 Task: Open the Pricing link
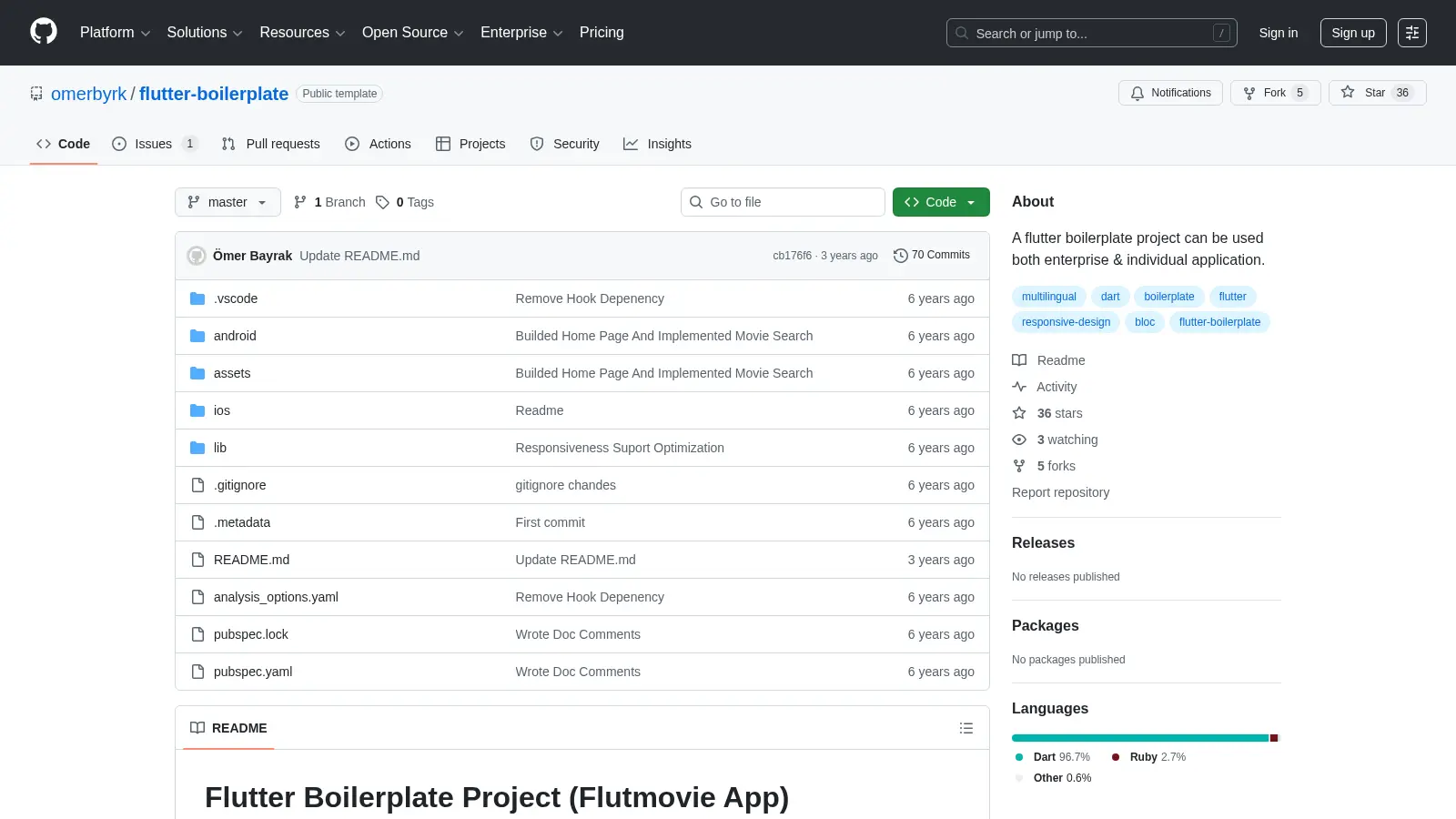[x=602, y=33]
